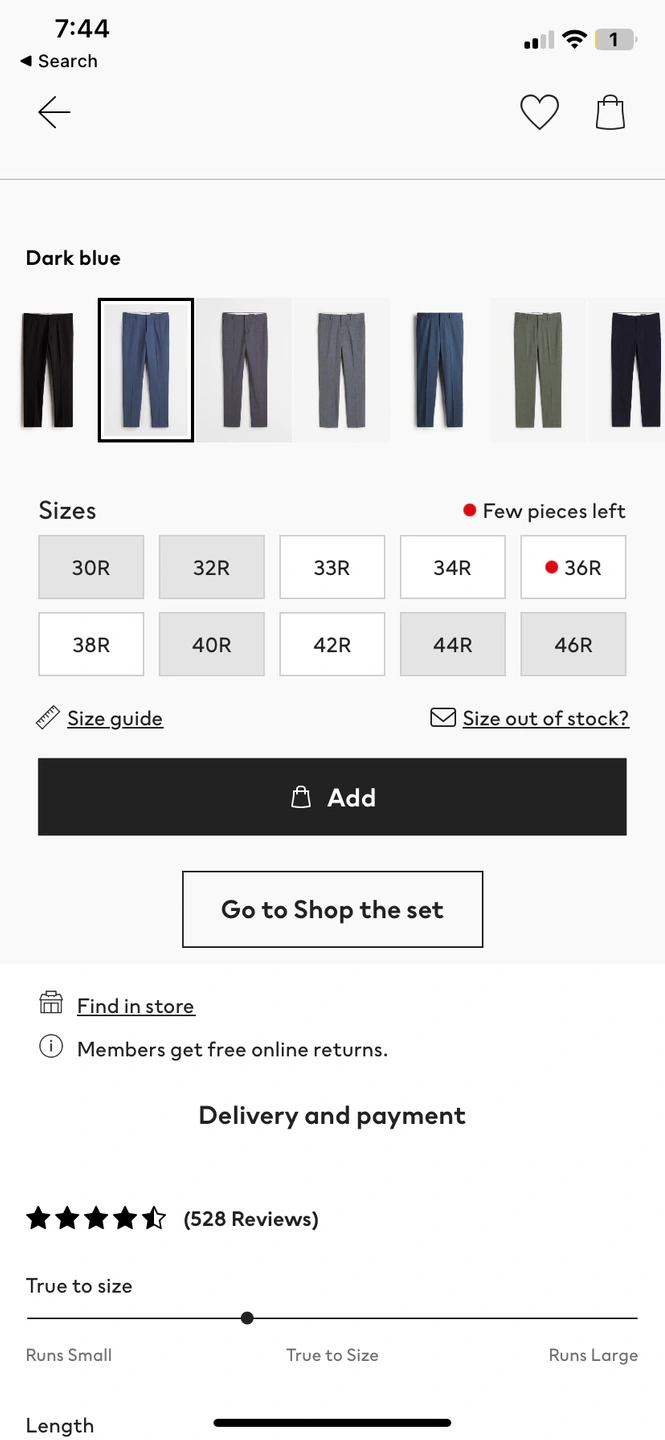The height and width of the screenshot is (1440, 665).
Task: Tap the envelope icon for out-of-stock notification
Action: 443,718
